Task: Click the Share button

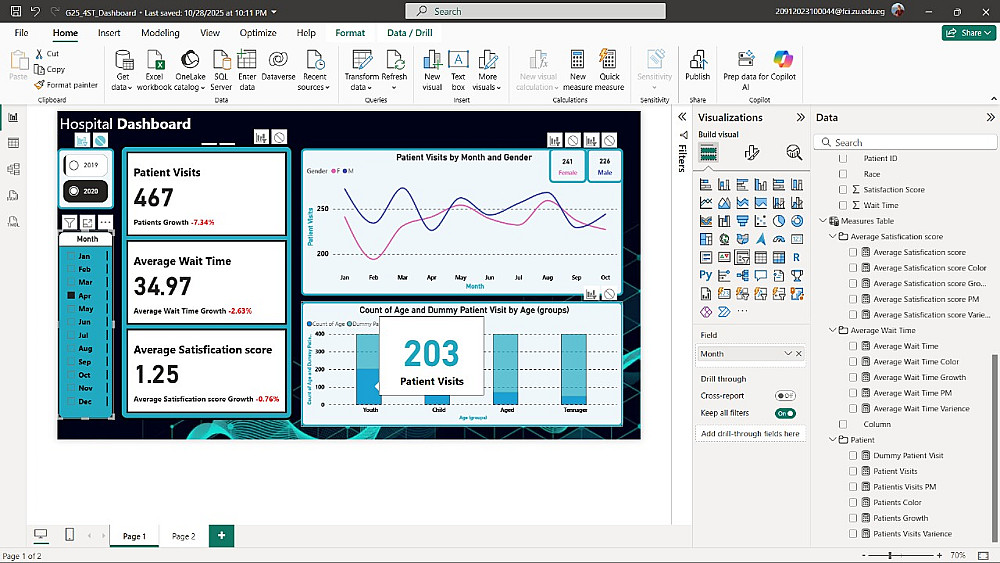Action: point(968,33)
